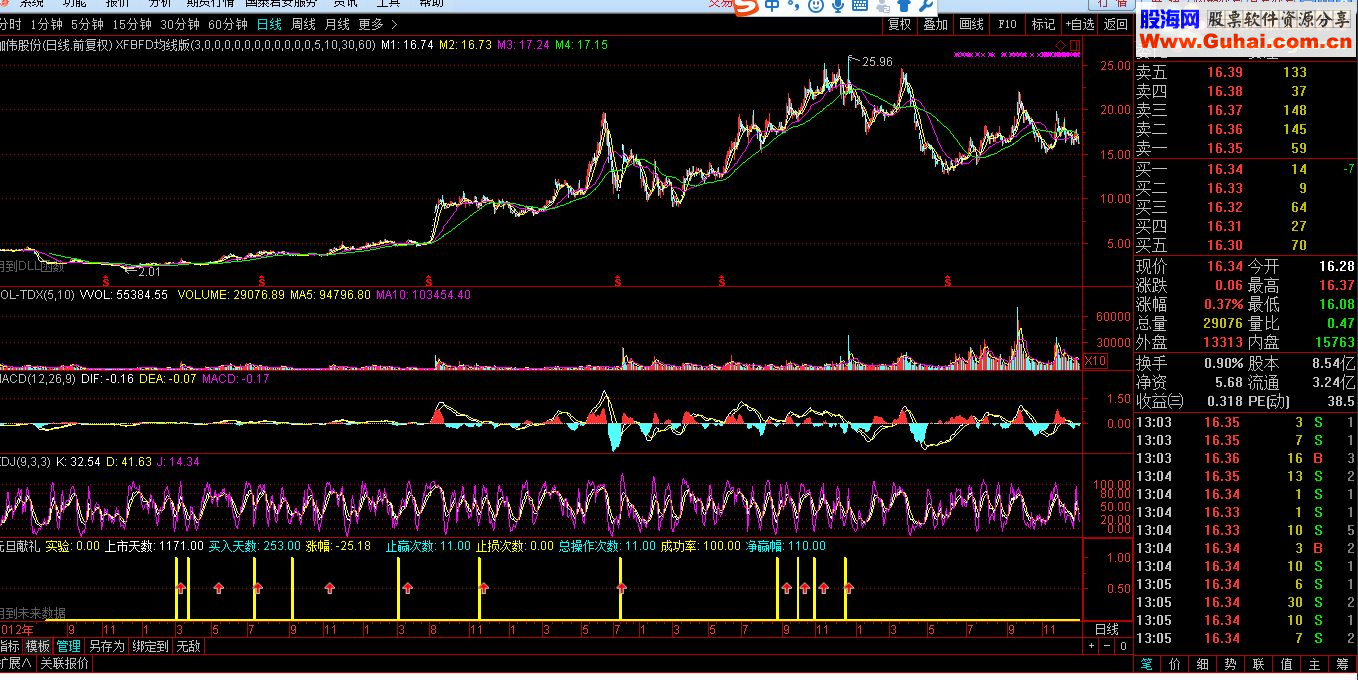This screenshot has width=1358, height=680.
Task: Select the 联 tab in quote panel
Action: point(1259,664)
